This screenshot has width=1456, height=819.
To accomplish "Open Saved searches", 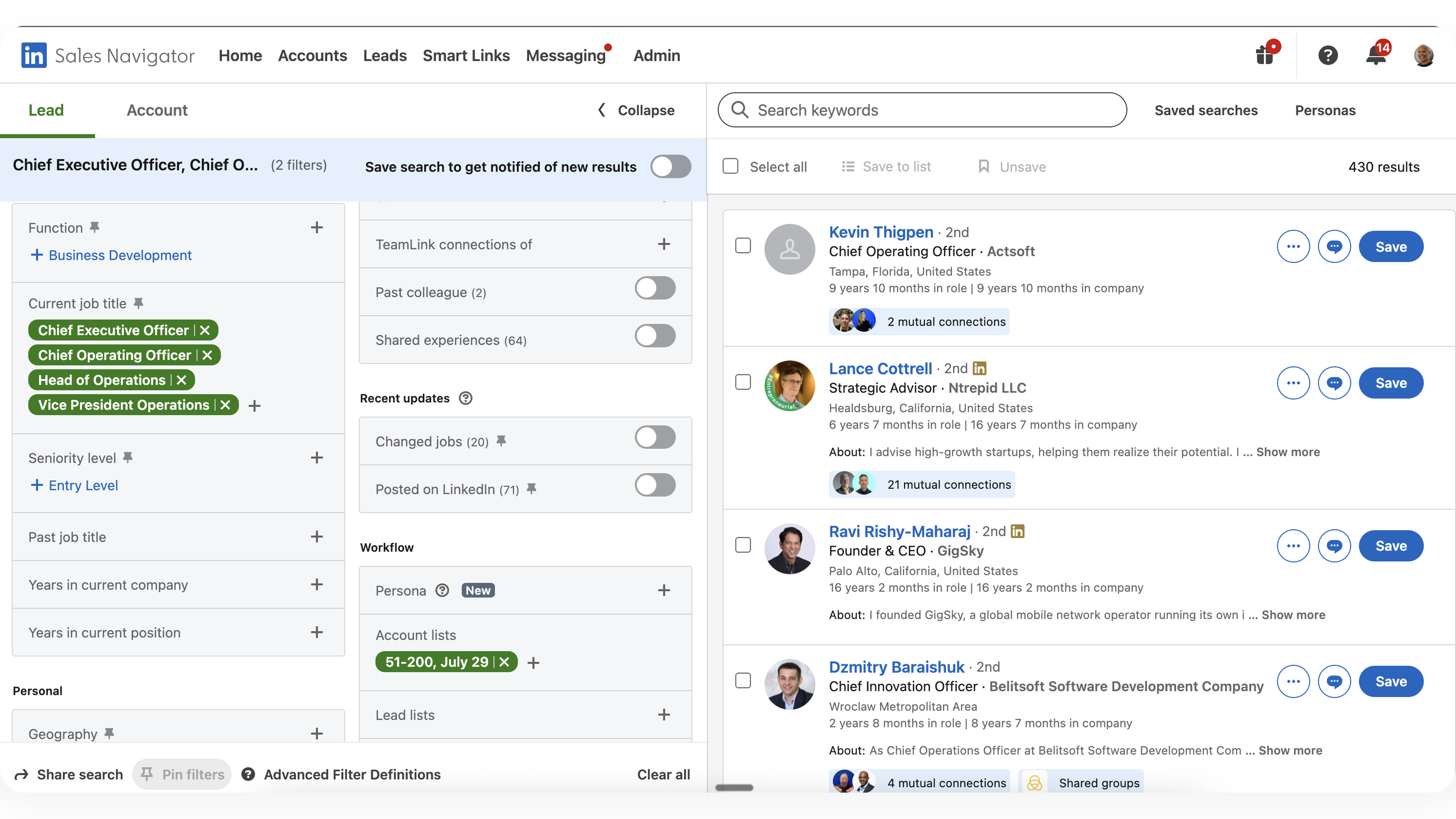I will (1206, 110).
